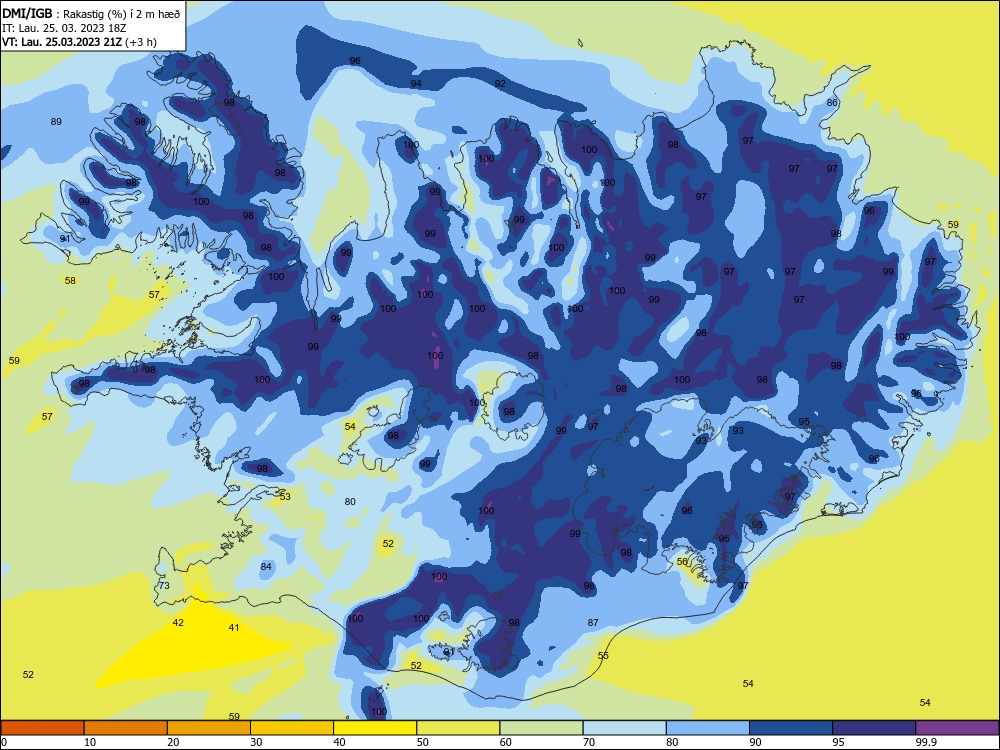Viewport: 1000px width, 750px height.
Task: Click the 'DMI/IGB : Rakastig (%)' title line
Action: pos(91,14)
